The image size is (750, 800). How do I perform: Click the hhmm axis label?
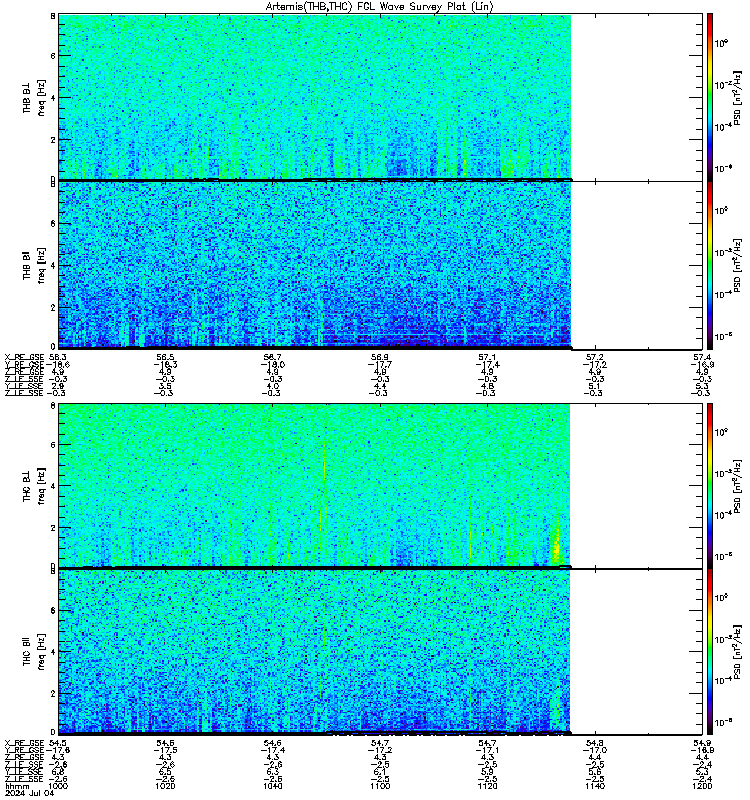(18, 786)
